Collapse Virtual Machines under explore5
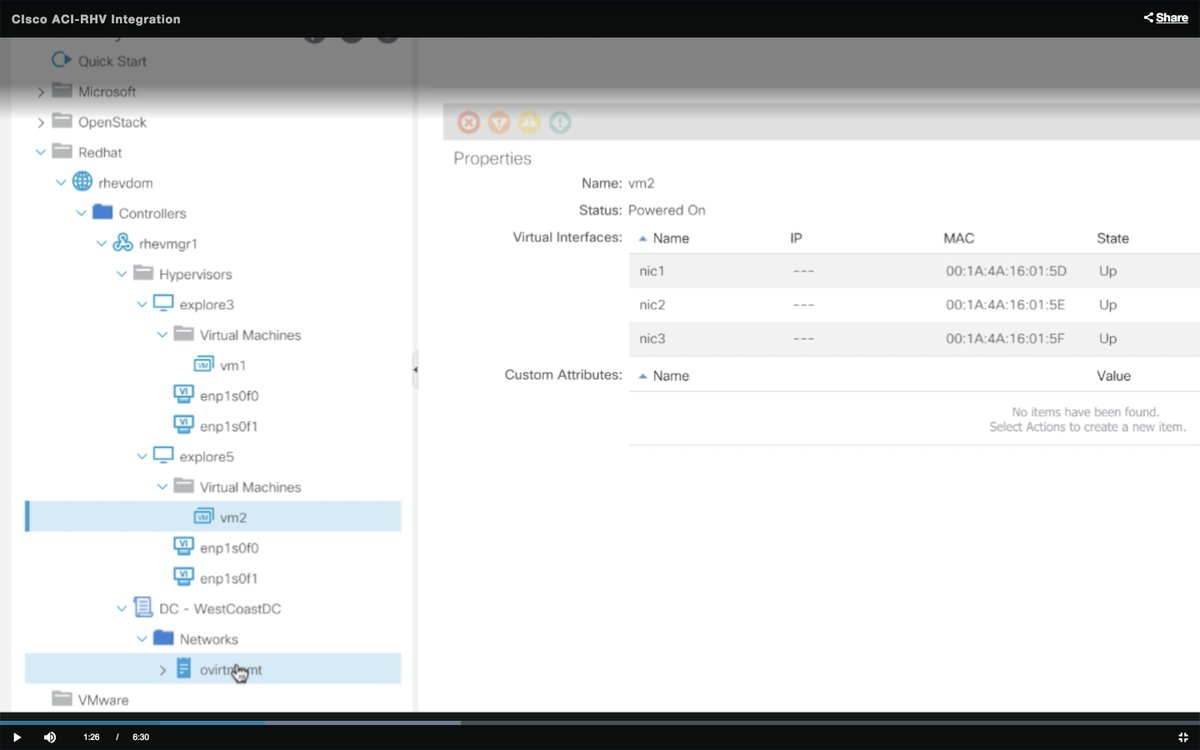 162,487
